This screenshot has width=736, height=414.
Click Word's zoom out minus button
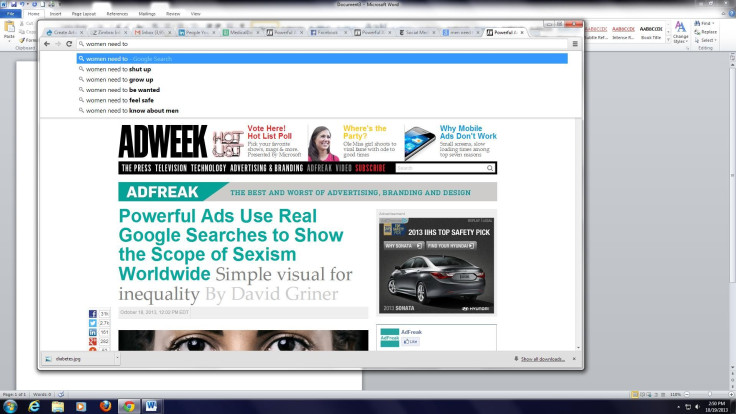click(x=687, y=394)
